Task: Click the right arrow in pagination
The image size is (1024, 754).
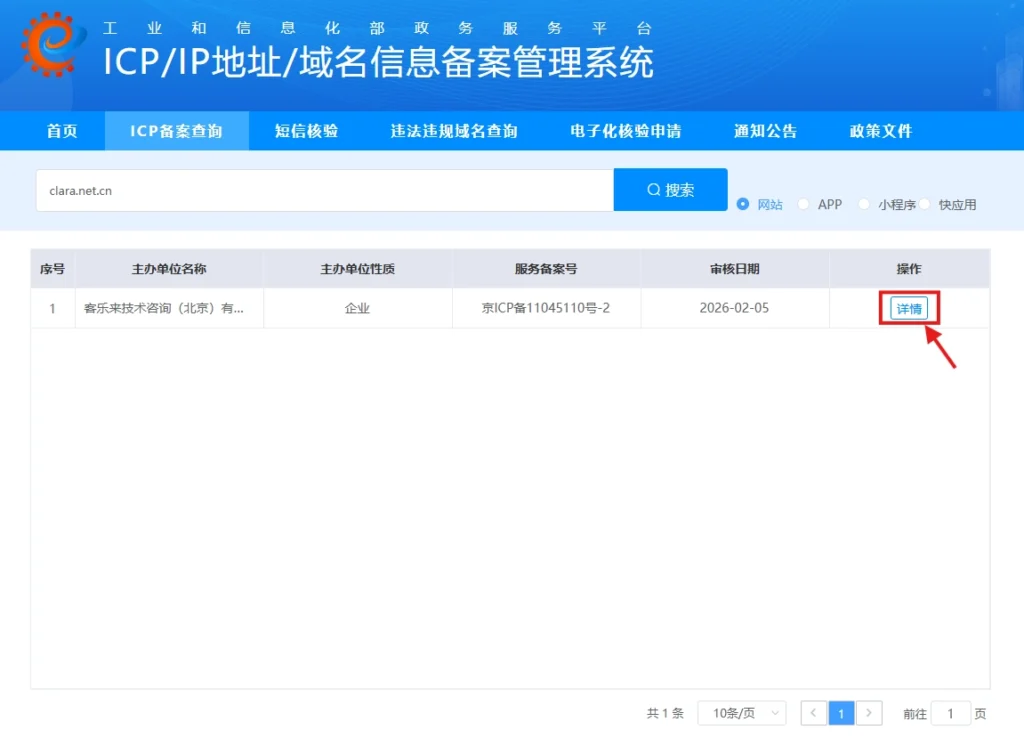Action: pos(870,713)
